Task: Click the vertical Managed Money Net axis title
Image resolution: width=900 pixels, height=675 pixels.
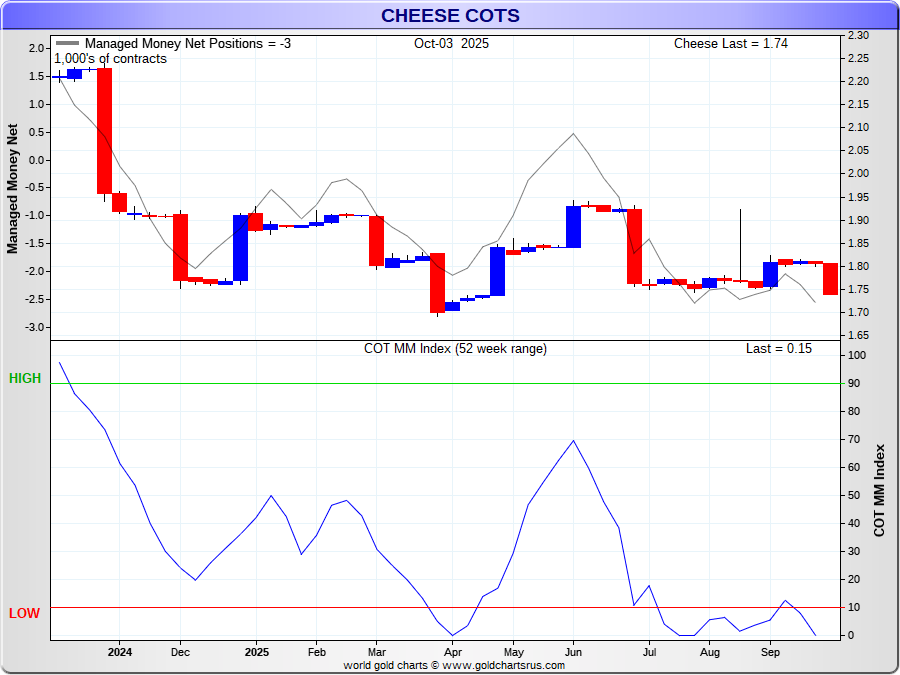Action: [13, 187]
